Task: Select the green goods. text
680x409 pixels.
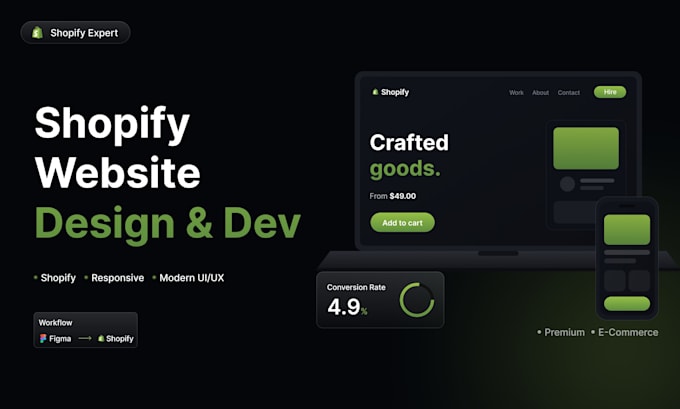Action: point(405,169)
